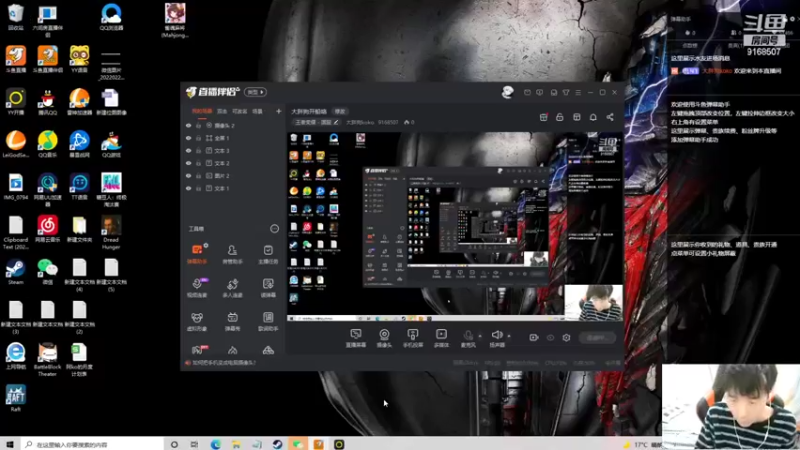Click the record video camera icon

[x=534, y=337]
